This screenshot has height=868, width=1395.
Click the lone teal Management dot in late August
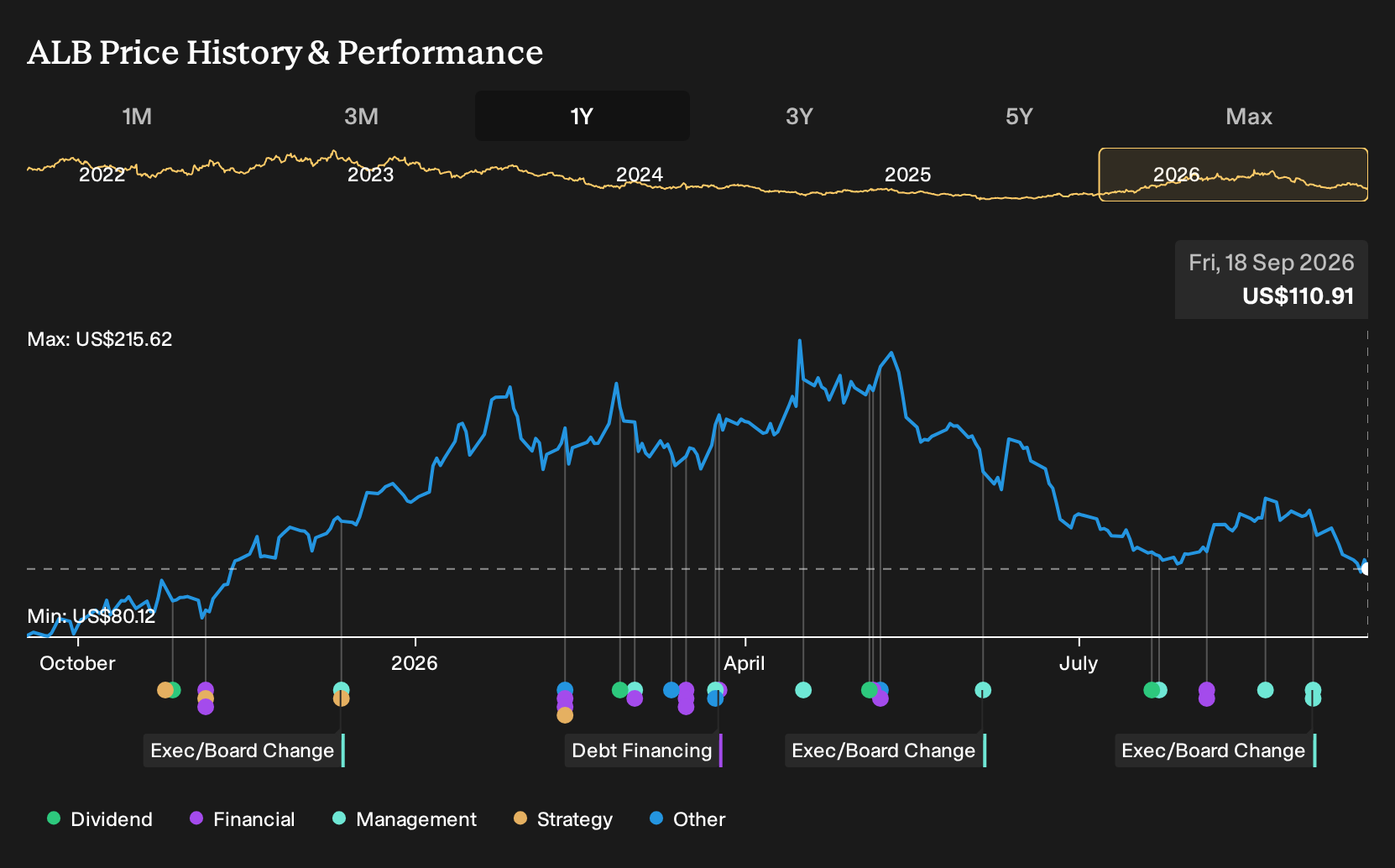1266,690
